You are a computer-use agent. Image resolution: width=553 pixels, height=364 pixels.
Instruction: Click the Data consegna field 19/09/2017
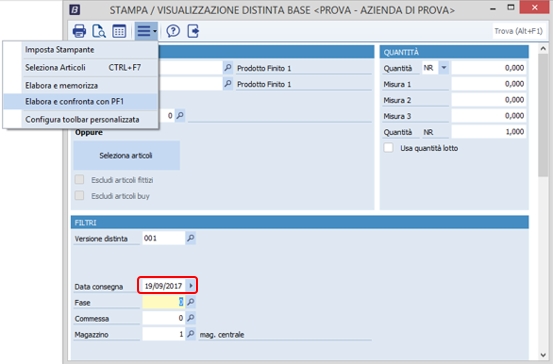163,286
